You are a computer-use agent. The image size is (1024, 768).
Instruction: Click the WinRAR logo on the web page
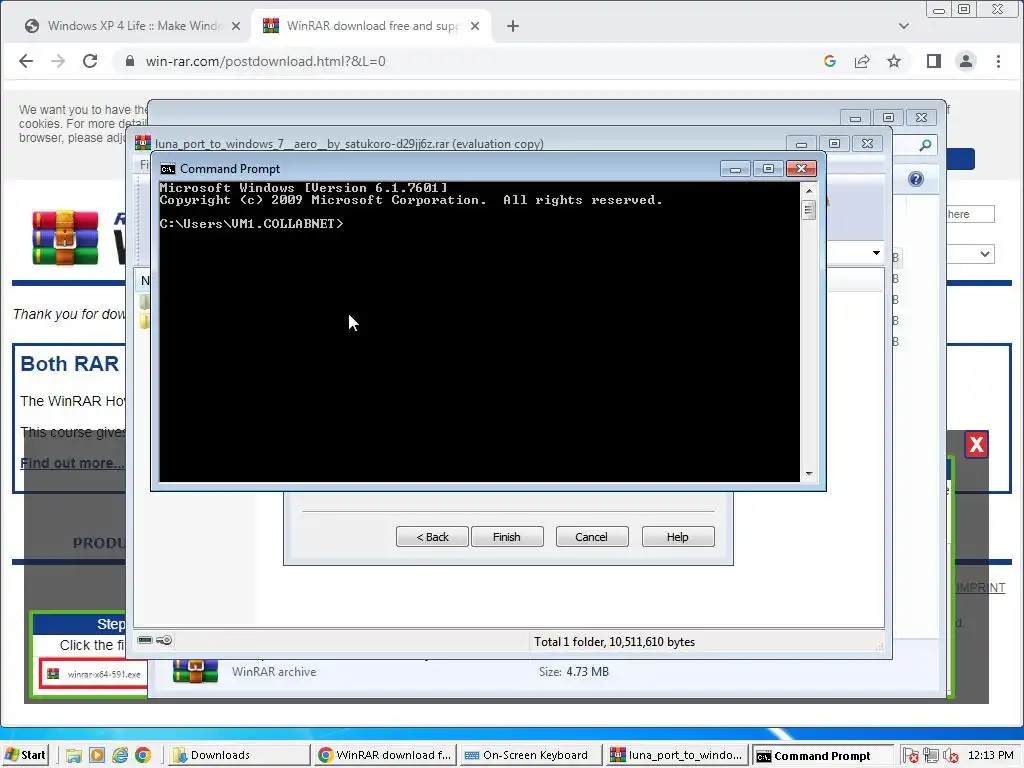[x=65, y=237]
